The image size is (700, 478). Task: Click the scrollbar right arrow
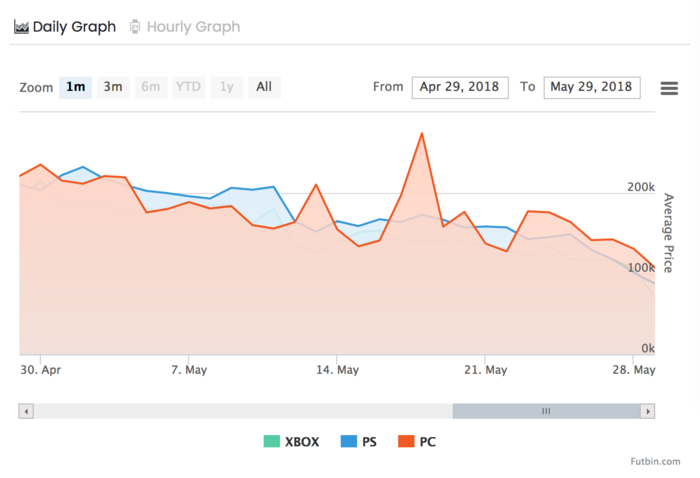(x=648, y=411)
